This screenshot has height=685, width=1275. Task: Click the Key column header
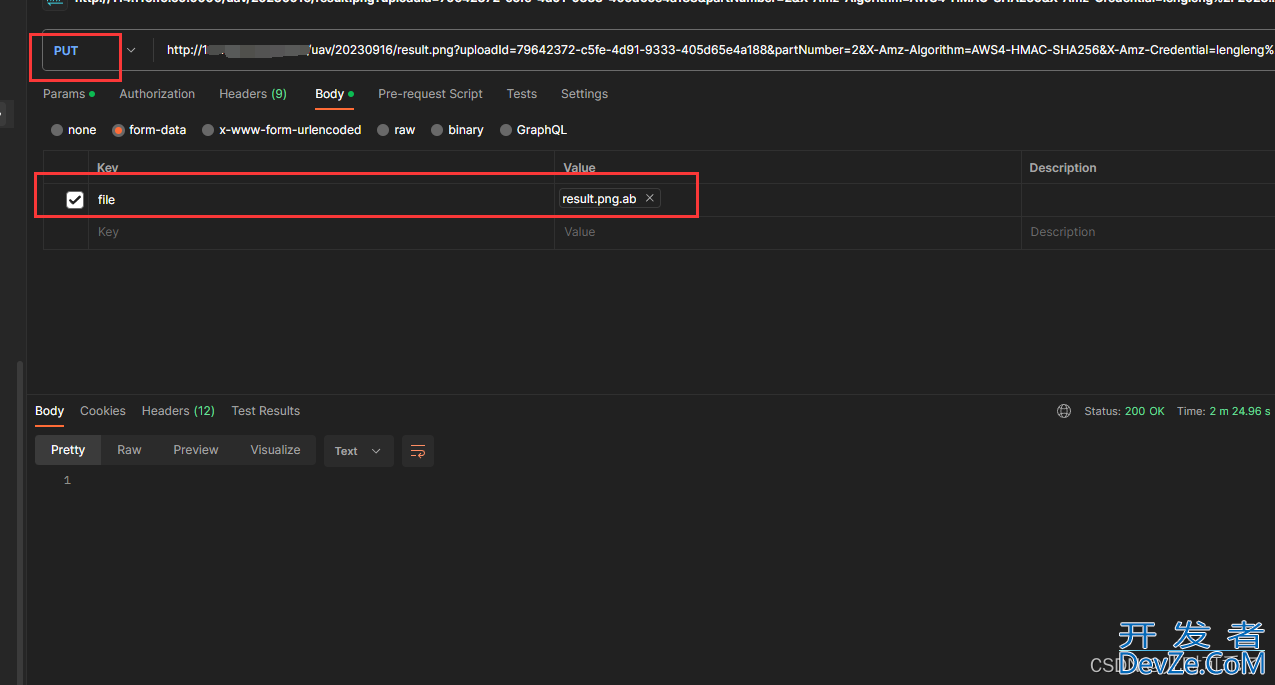[108, 168]
